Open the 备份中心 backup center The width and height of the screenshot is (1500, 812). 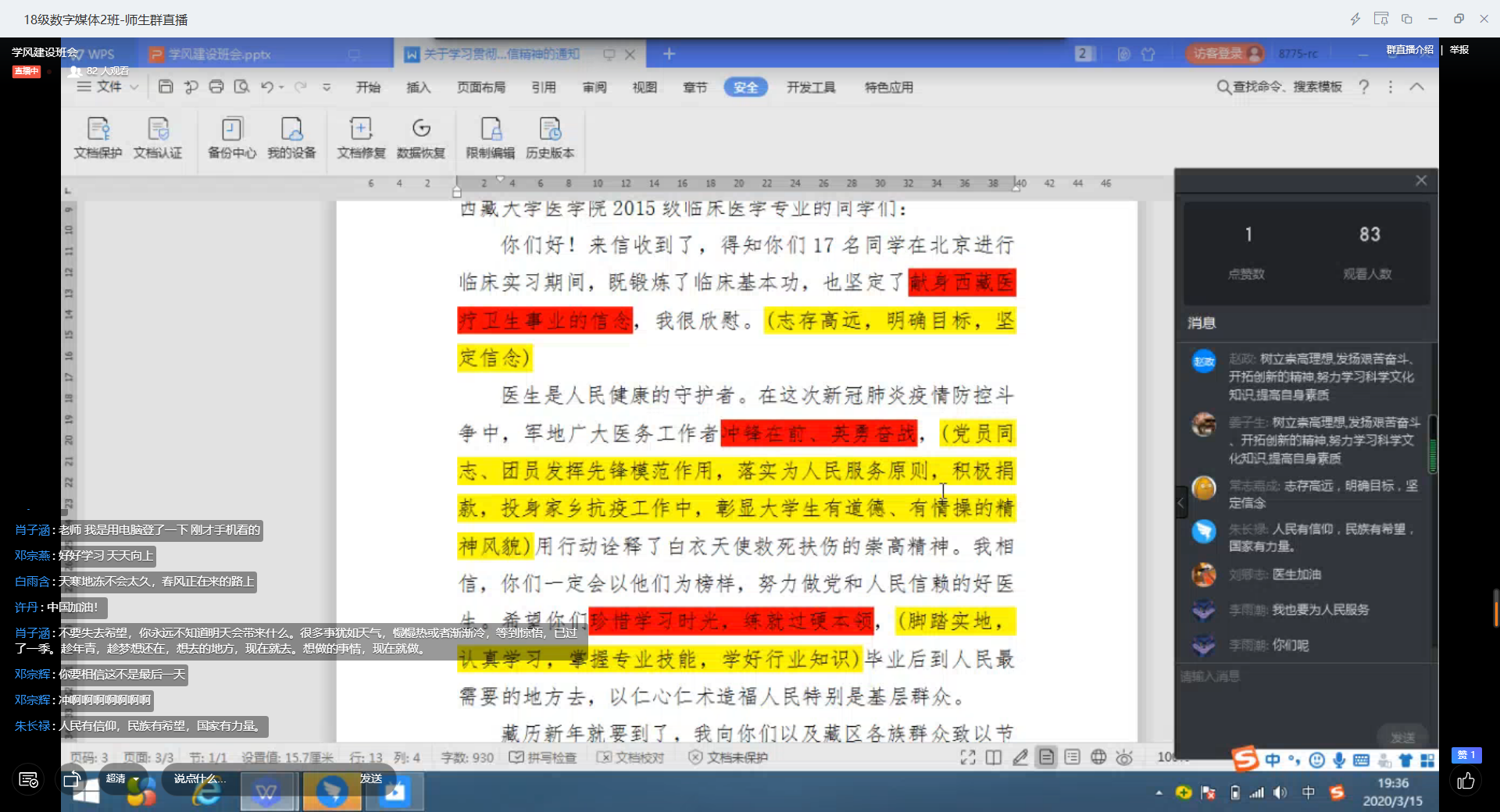(232, 137)
